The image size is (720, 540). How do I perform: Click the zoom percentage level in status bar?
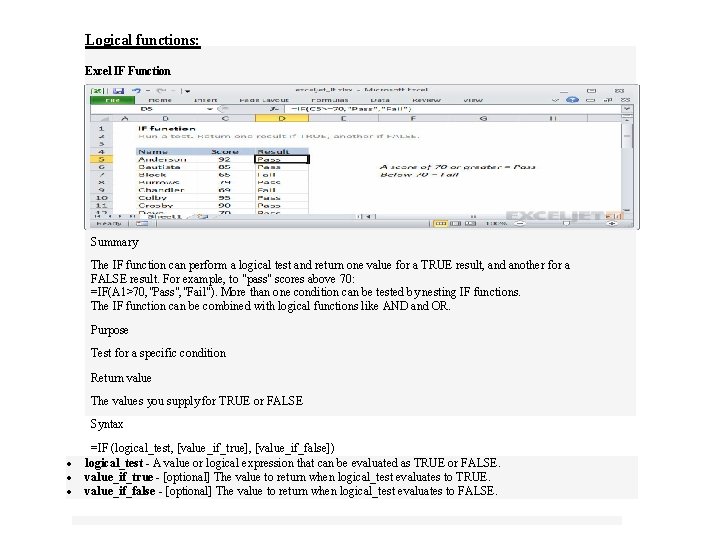coord(497,224)
